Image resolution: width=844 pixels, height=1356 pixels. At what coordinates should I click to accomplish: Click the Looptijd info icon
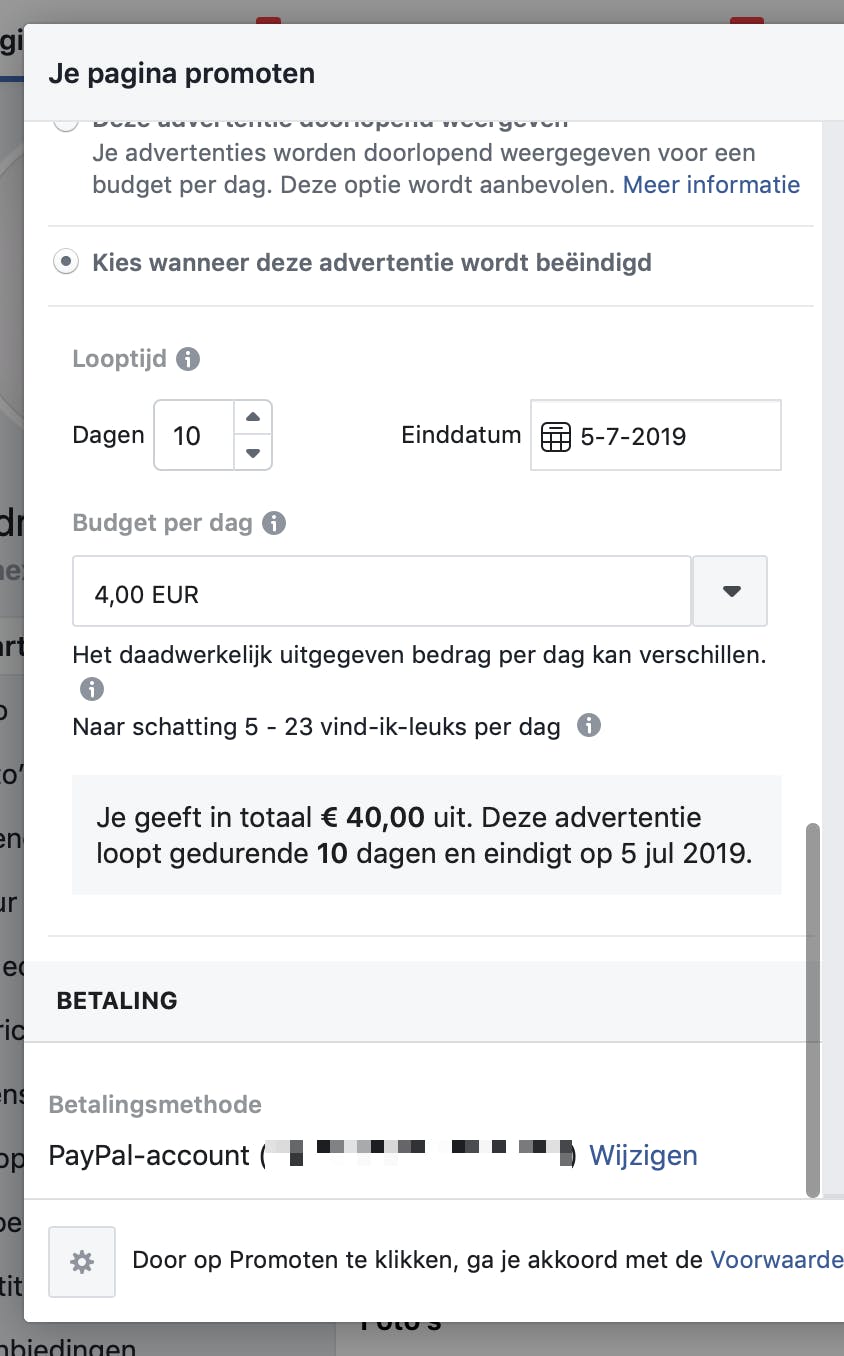pos(188,359)
